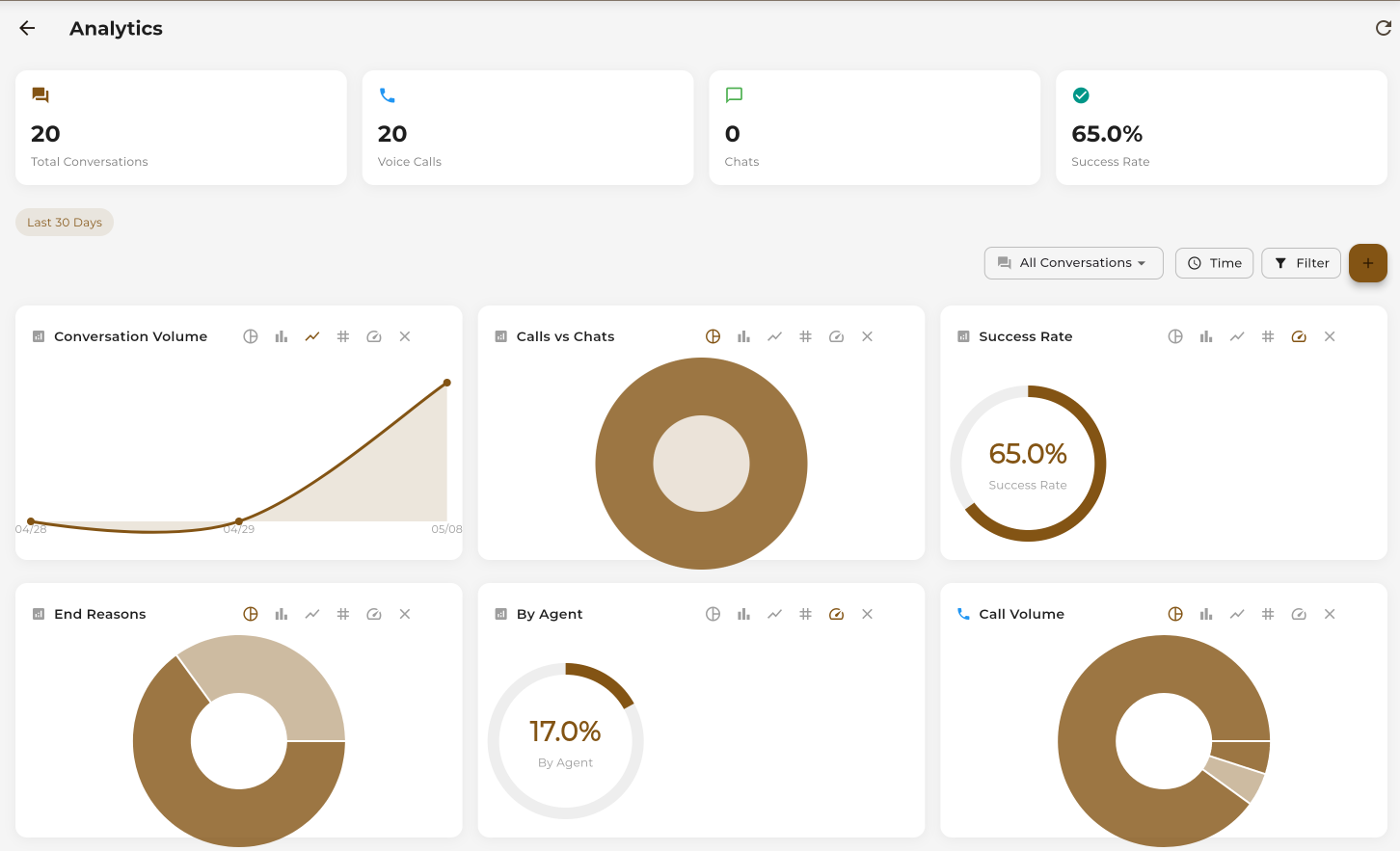The image size is (1400, 851).
Task: Open the Time filter
Action: 1214,263
